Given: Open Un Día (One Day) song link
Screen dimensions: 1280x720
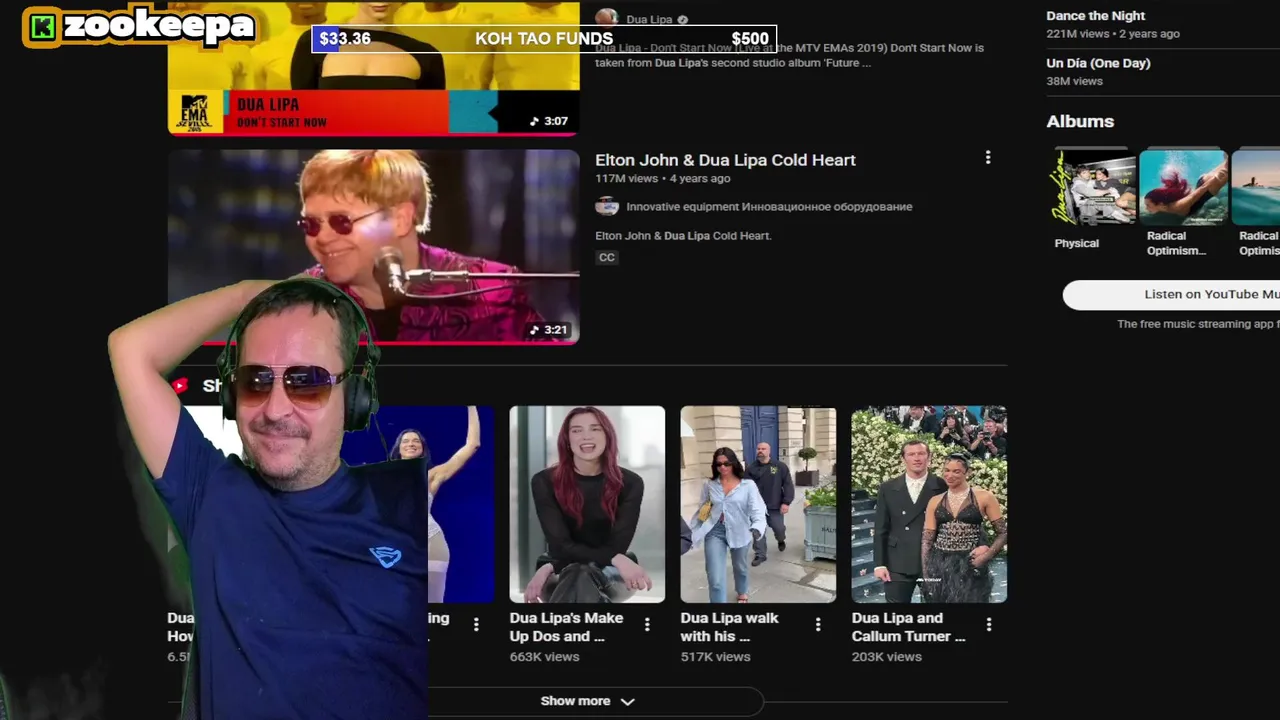Looking at the screenshot, I should (x=1098, y=63).
